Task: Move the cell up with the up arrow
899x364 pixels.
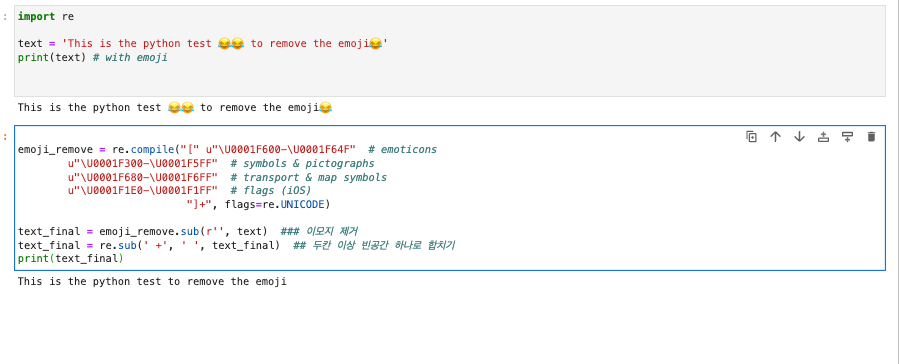Action: tap(775, 136)
